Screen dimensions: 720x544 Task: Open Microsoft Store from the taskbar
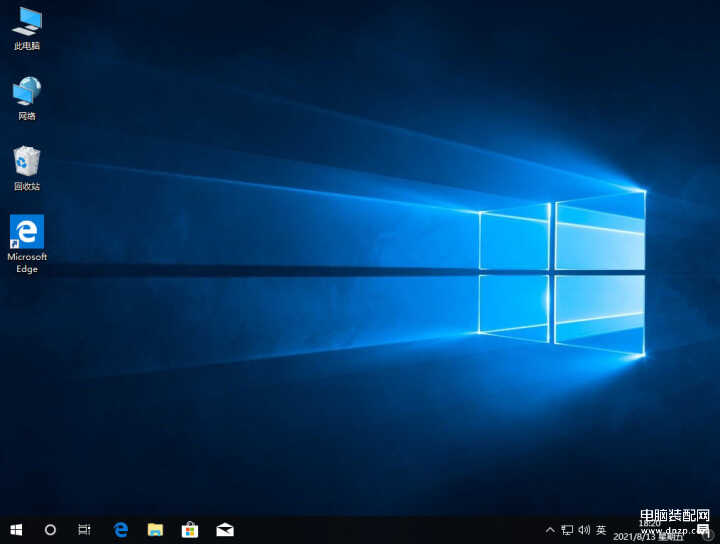click(x=190, y=530)
